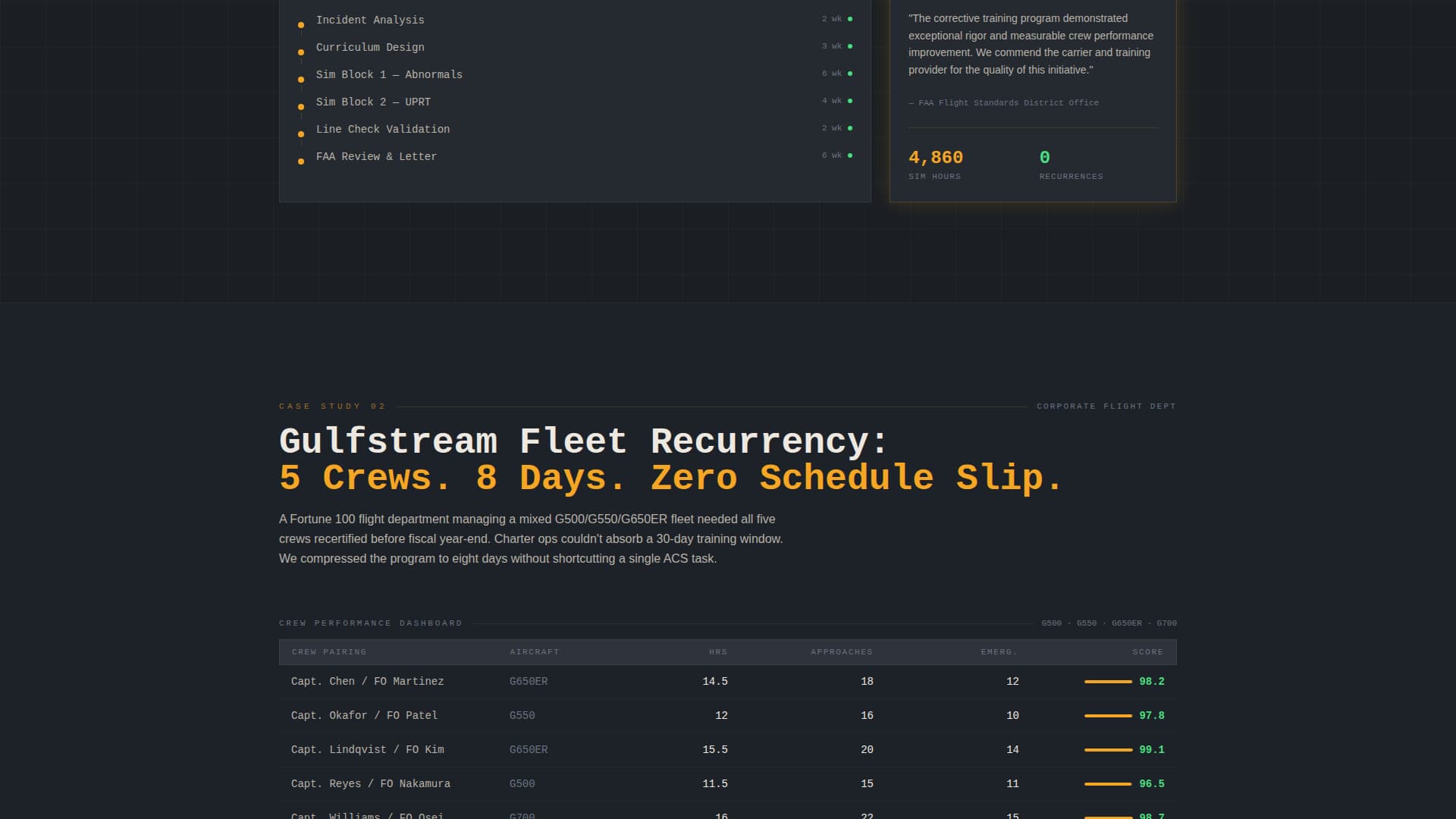Sort by the Crew Pairing column header
Viewport: 1456px width, 819px height.
pos(329,652)
